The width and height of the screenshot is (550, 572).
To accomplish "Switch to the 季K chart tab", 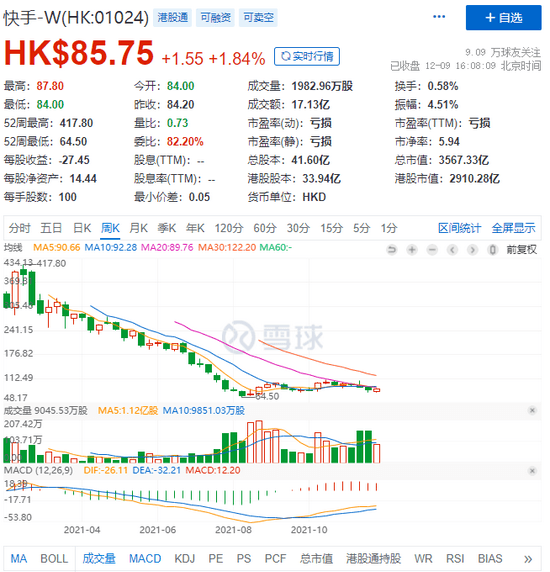I will pos(167,228).
